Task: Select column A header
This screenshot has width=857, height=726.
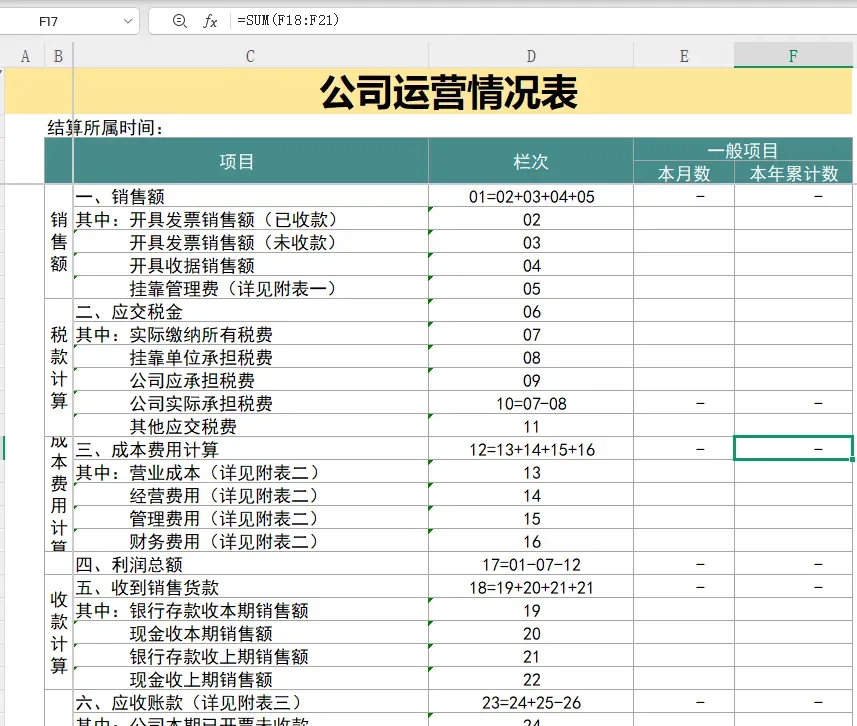Action: [25, 56]
